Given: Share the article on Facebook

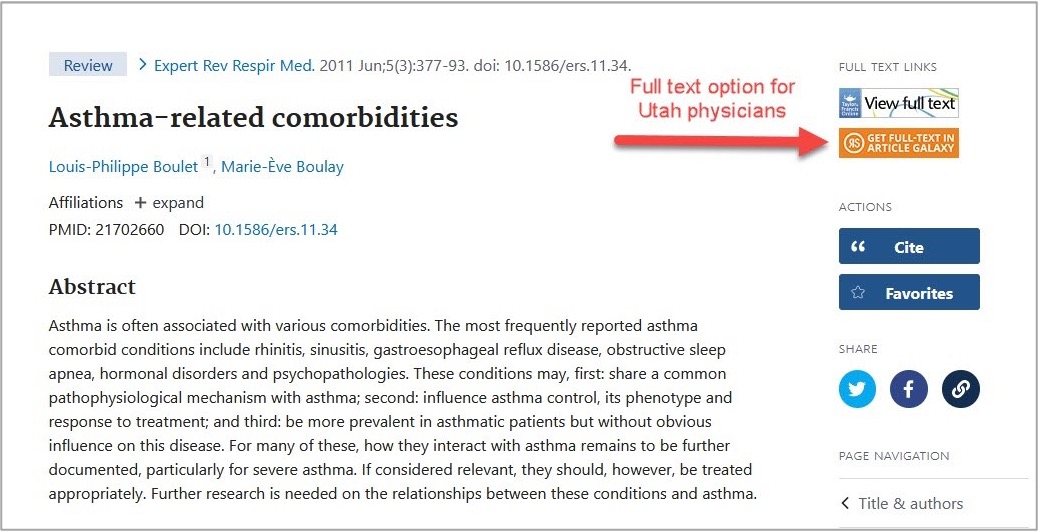Looking at the screenshot, I should (908, 389).
